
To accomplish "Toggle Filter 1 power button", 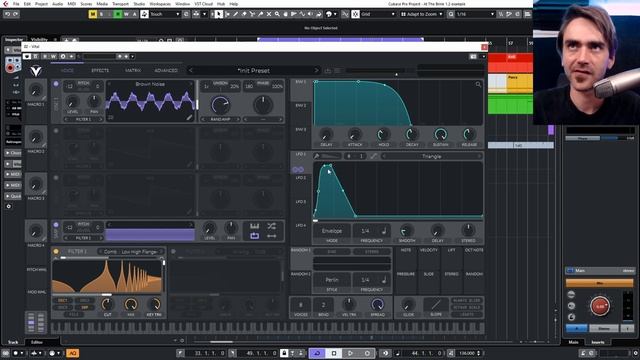I will point(56,251).
